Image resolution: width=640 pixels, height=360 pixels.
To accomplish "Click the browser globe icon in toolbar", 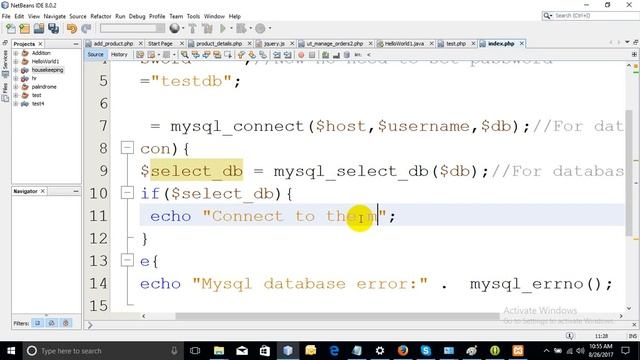I will [175, 28].
